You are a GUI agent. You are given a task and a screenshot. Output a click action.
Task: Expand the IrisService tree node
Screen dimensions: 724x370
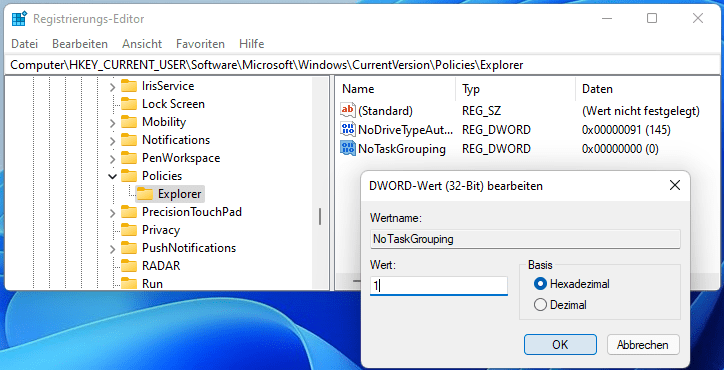(112, 86)
